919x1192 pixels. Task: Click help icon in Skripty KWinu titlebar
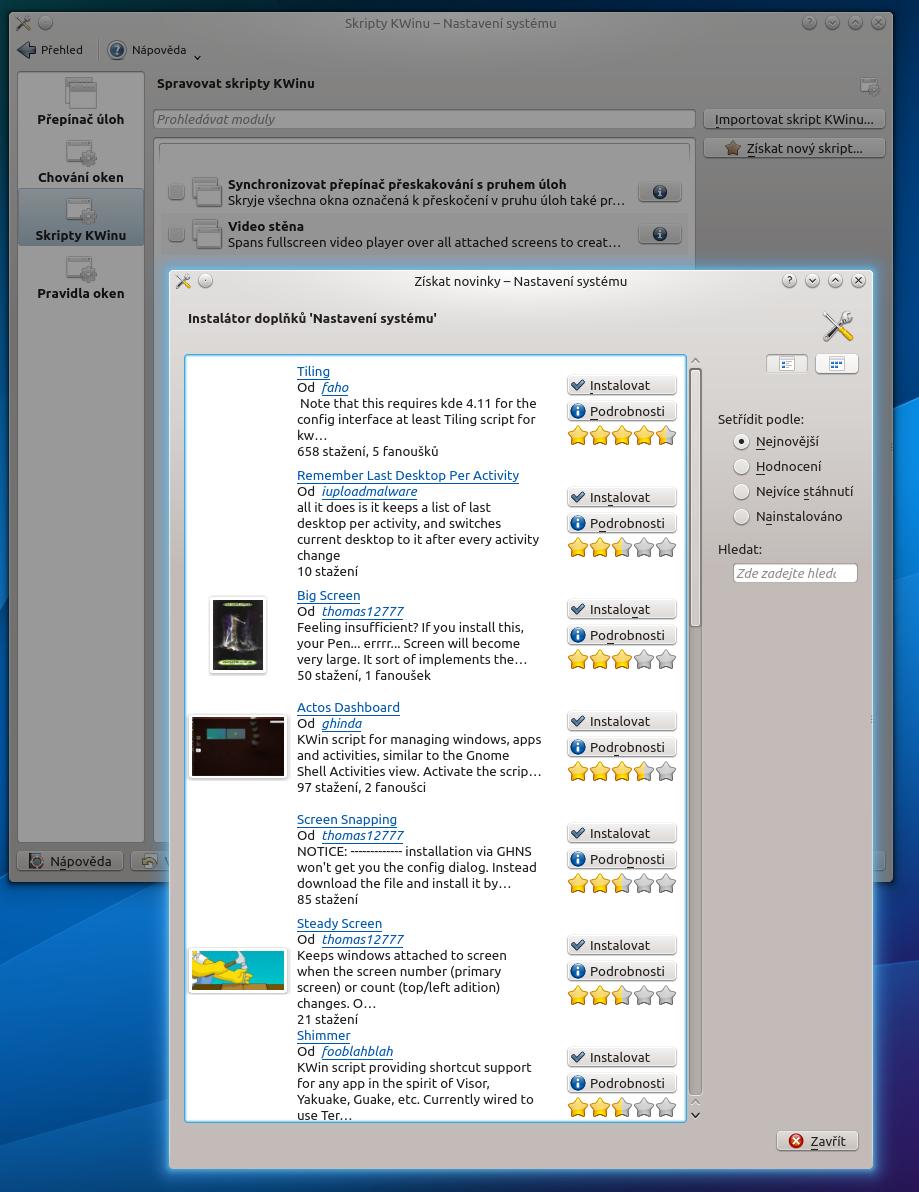click(809, 24)
